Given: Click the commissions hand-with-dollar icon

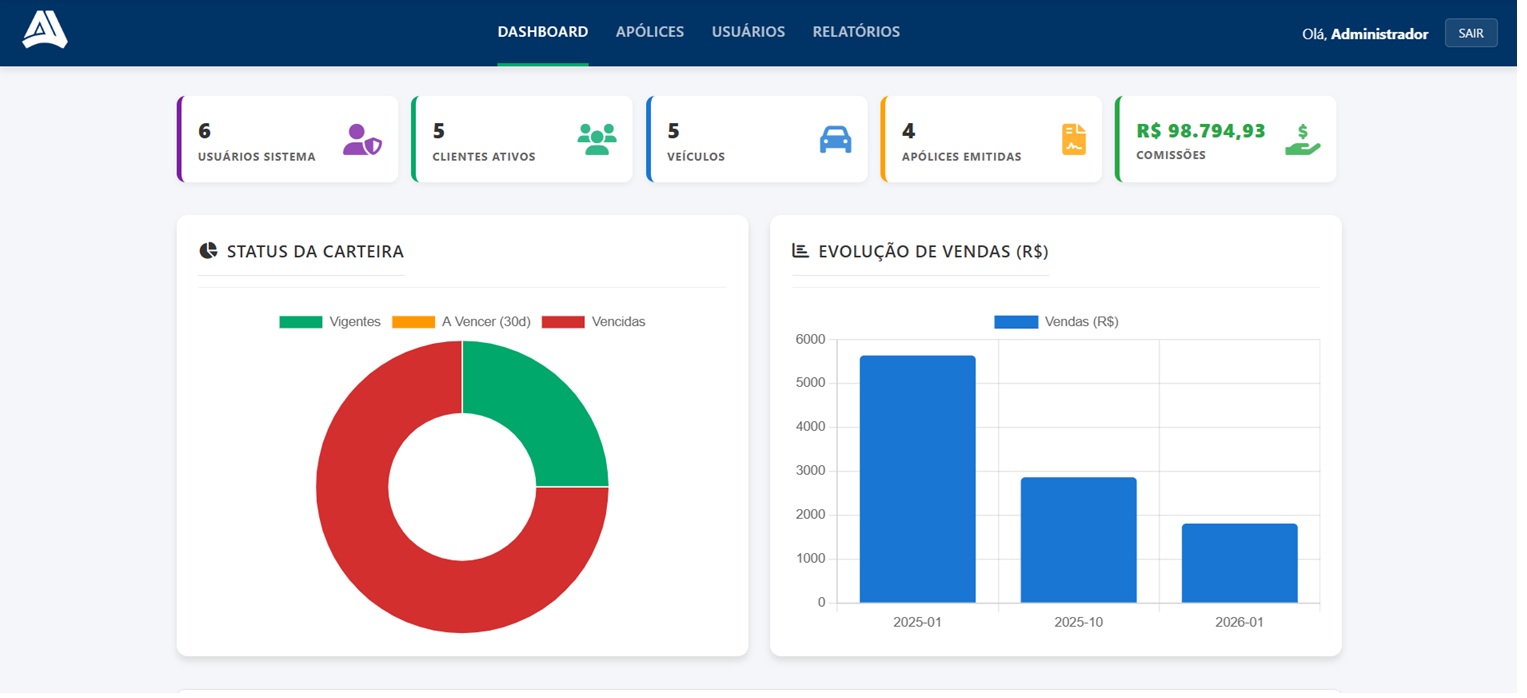Looking at the screenshot, I should 1302,140.
